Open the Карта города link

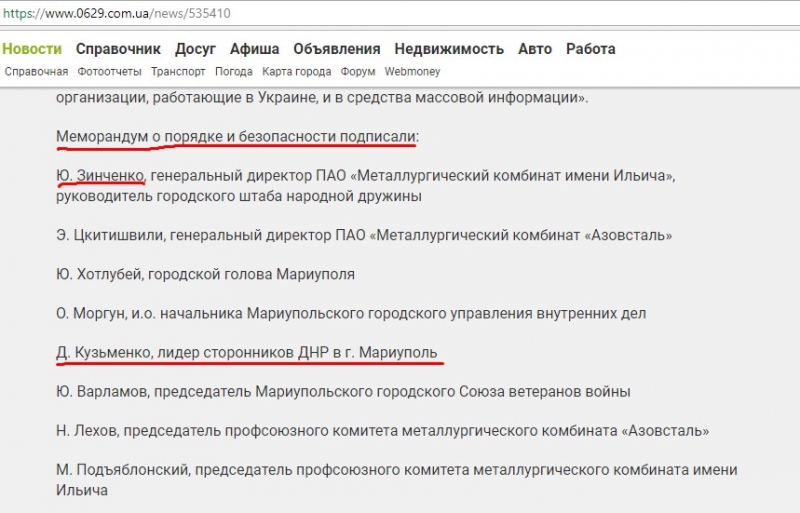click(x=296, y=72)
